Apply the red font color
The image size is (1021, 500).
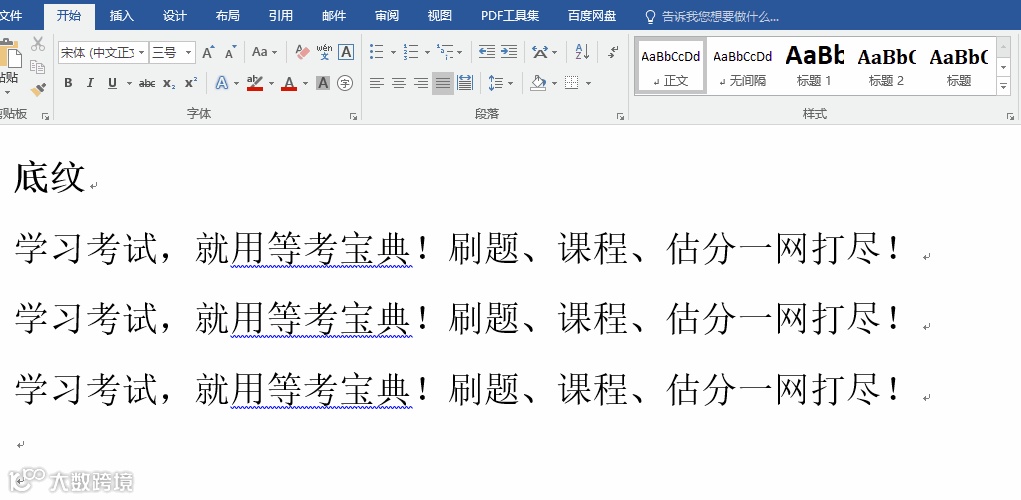(289, 83)
